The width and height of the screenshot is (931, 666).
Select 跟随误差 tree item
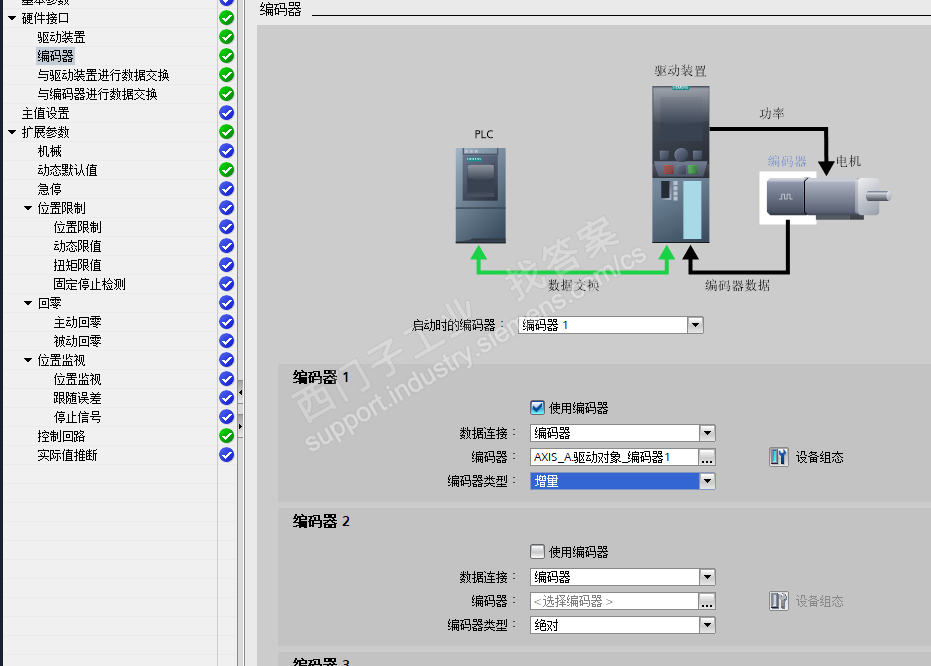[x=78, y=398]
